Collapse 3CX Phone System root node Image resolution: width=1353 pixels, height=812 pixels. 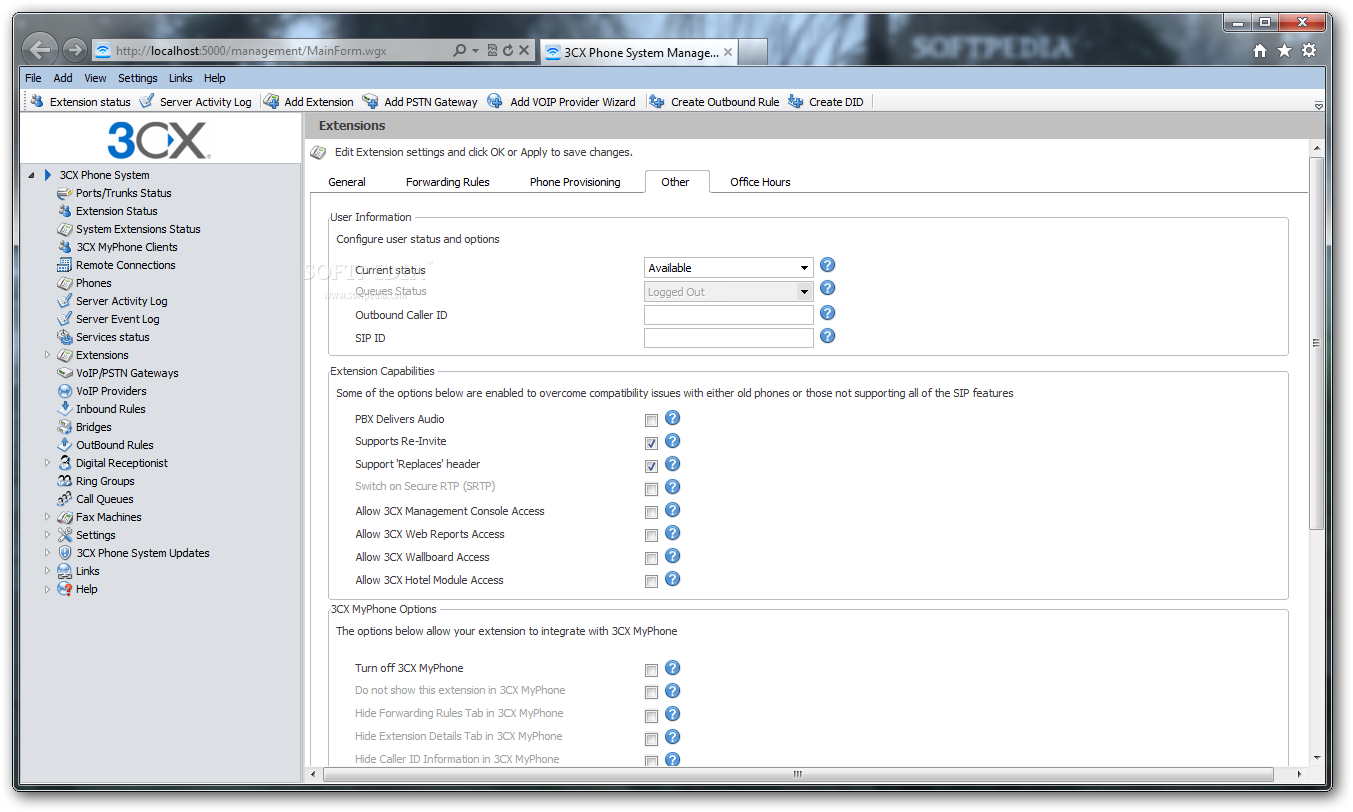(31, 175)
